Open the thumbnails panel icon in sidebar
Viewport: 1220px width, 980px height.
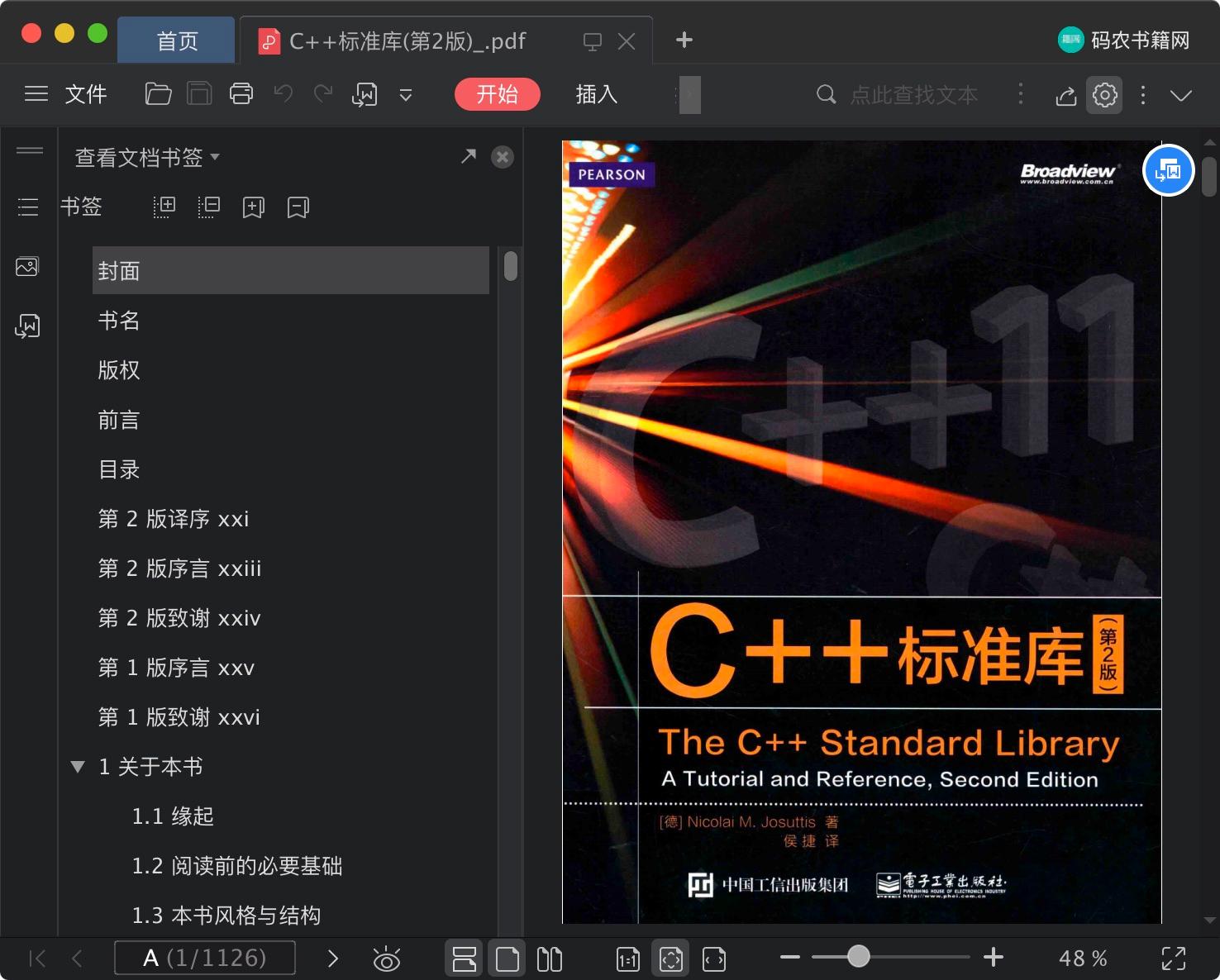(27, 267)
